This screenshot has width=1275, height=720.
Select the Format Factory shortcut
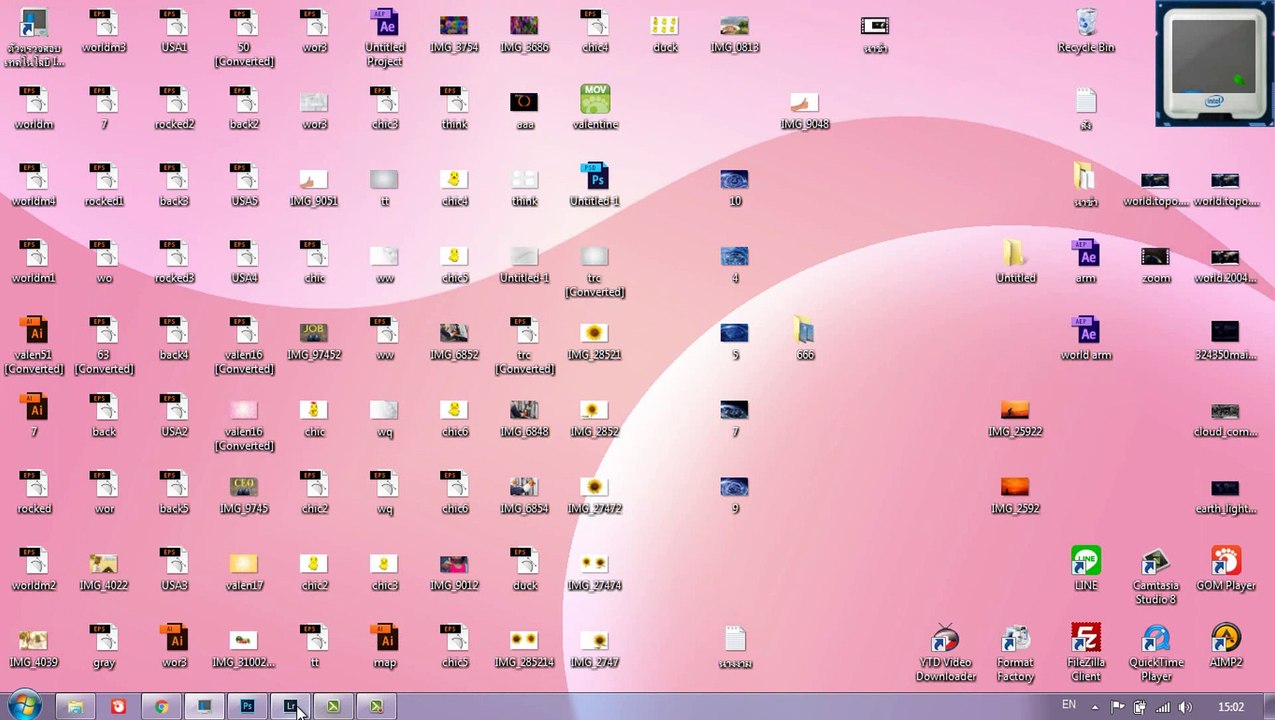coord(1015,652)
